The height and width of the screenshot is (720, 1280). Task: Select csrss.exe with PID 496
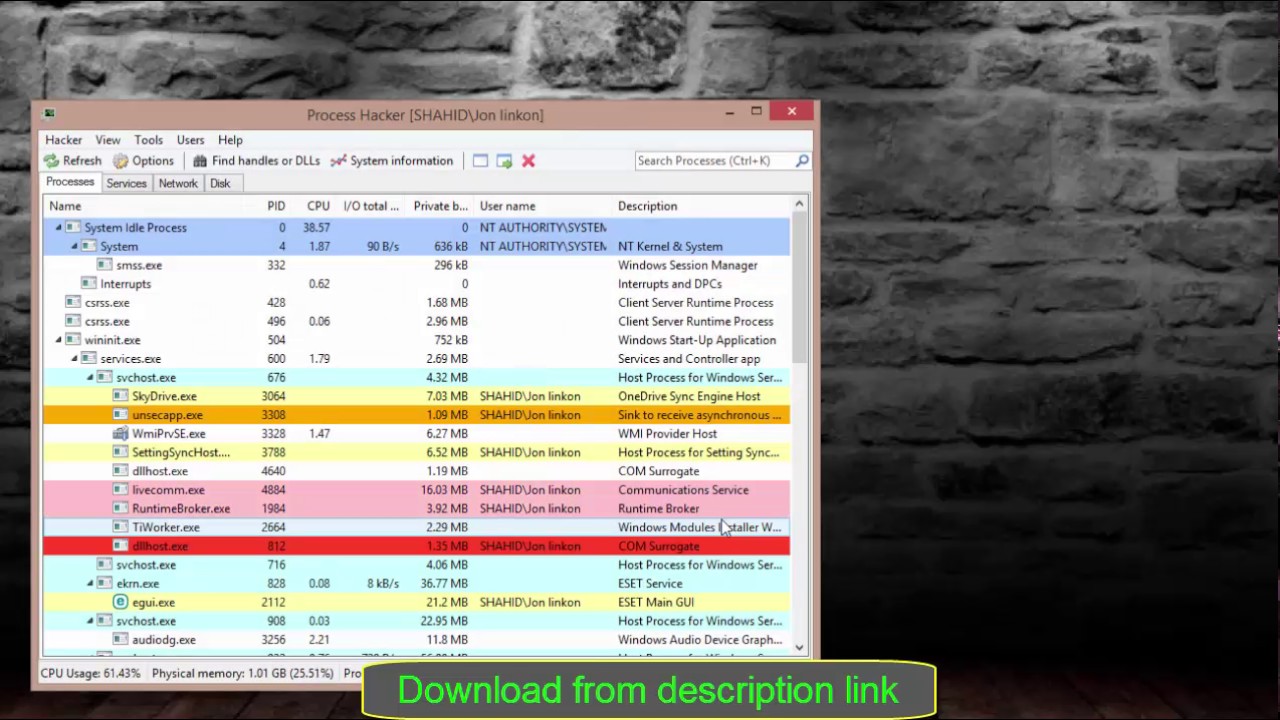pyautogui.click(x=416, y=321)
